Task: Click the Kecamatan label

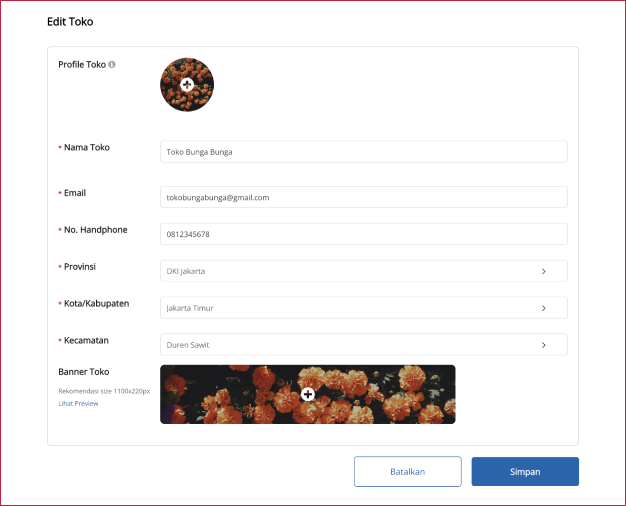Action: [86, 340]
